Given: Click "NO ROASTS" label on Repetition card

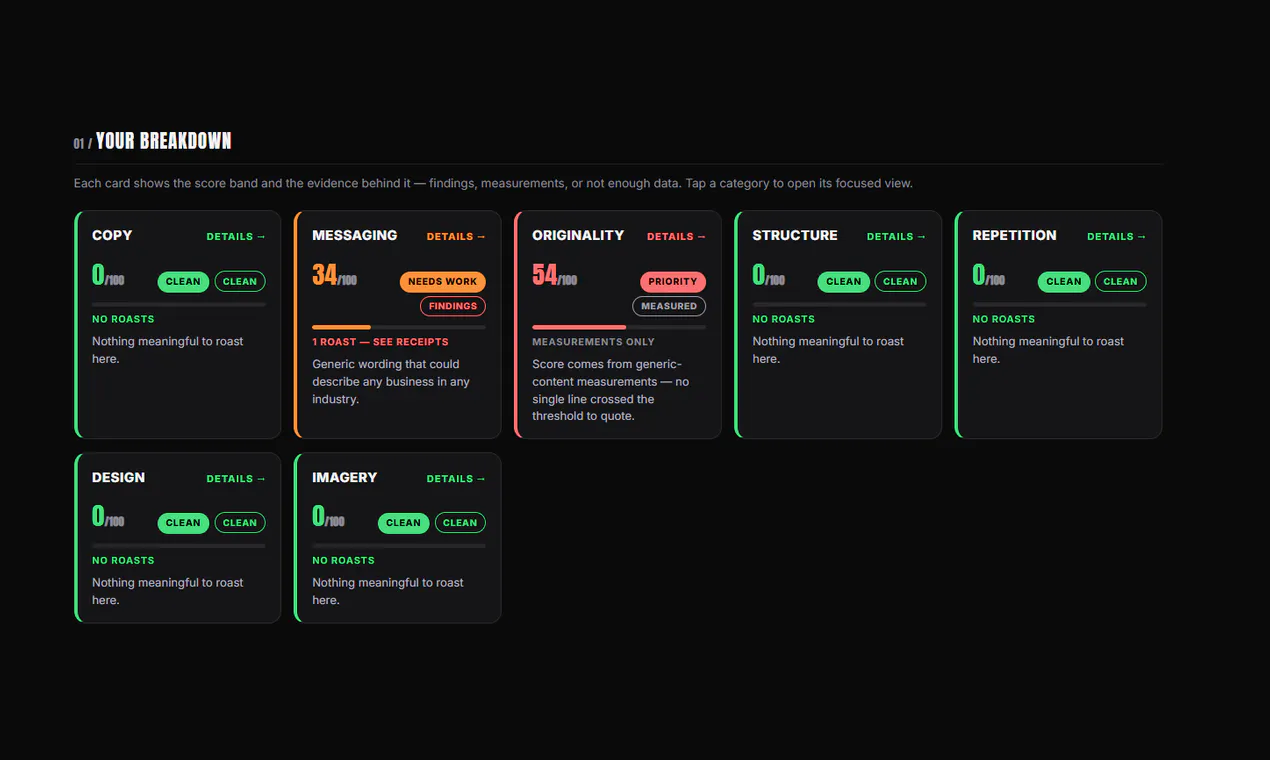Looking at the screenshot, I should [x=1003, y=319].
